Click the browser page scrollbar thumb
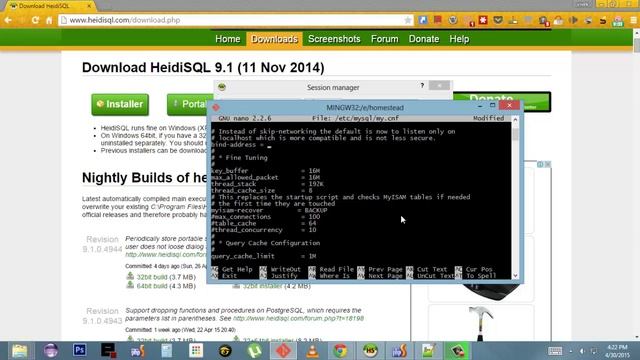This screenshot has width=640, height=360. point(636,45)
